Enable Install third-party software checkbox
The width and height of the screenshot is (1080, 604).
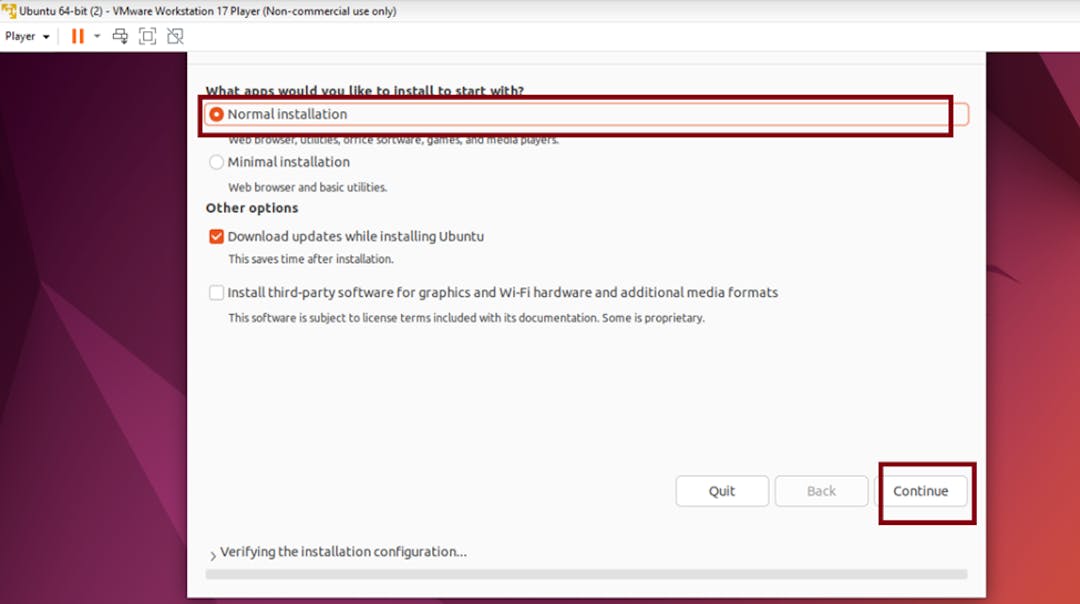[216, 292]
